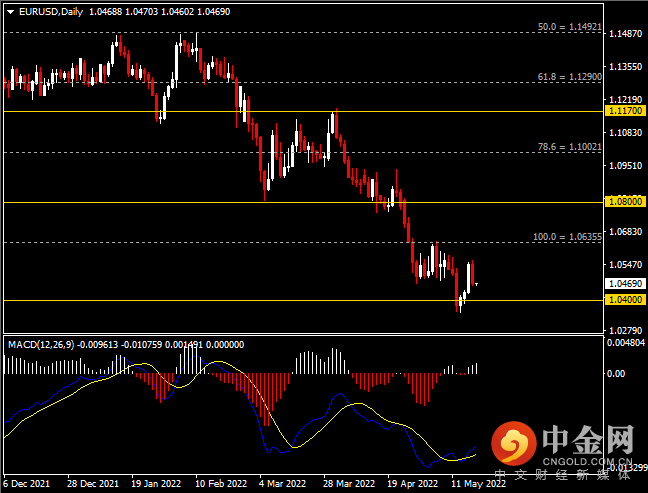The image size is (648, 493).
Task: Select the MACD(12,26,9) indicator label
Action: point(41,345)
